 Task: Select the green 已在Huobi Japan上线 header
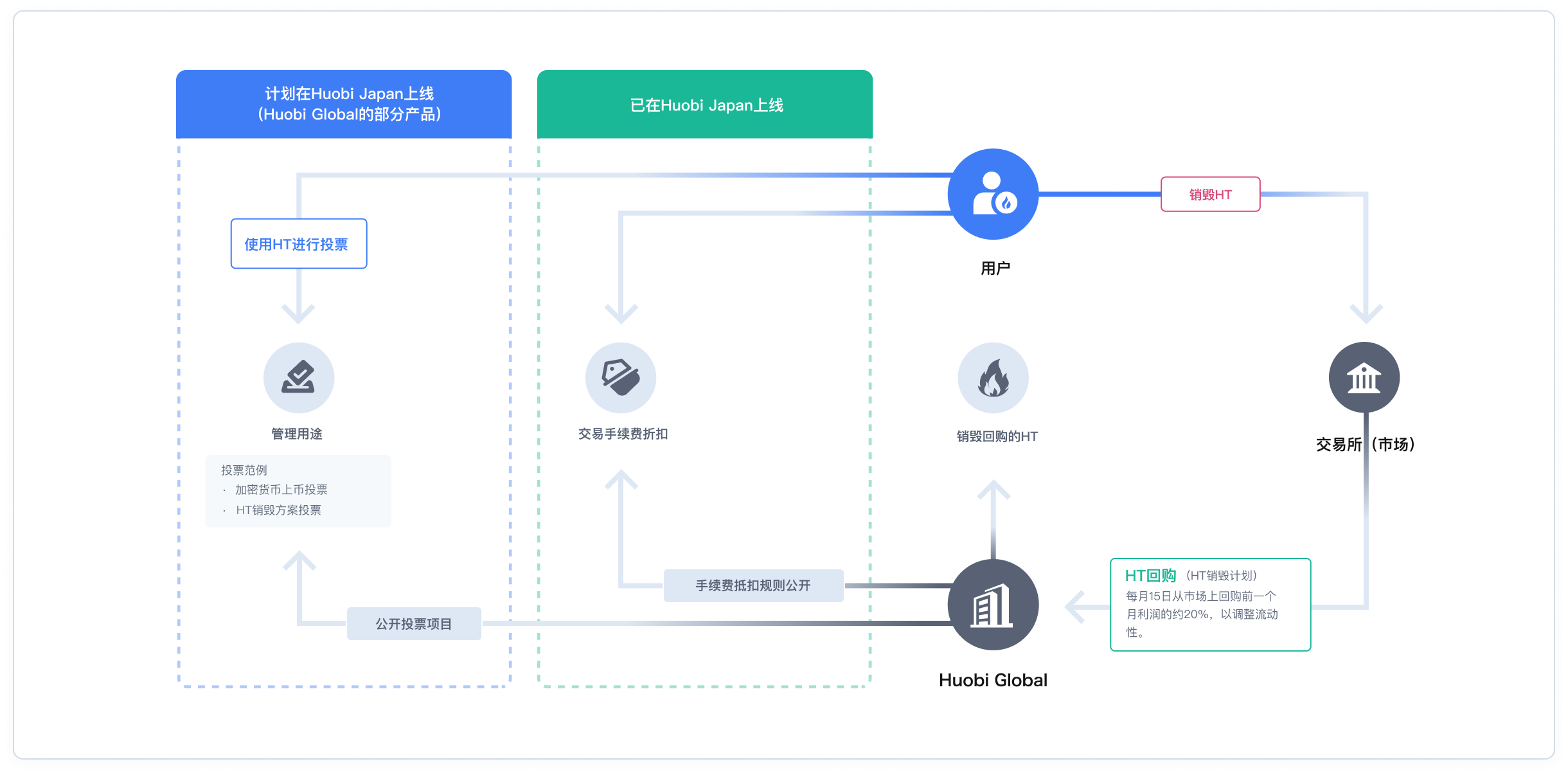705,104
